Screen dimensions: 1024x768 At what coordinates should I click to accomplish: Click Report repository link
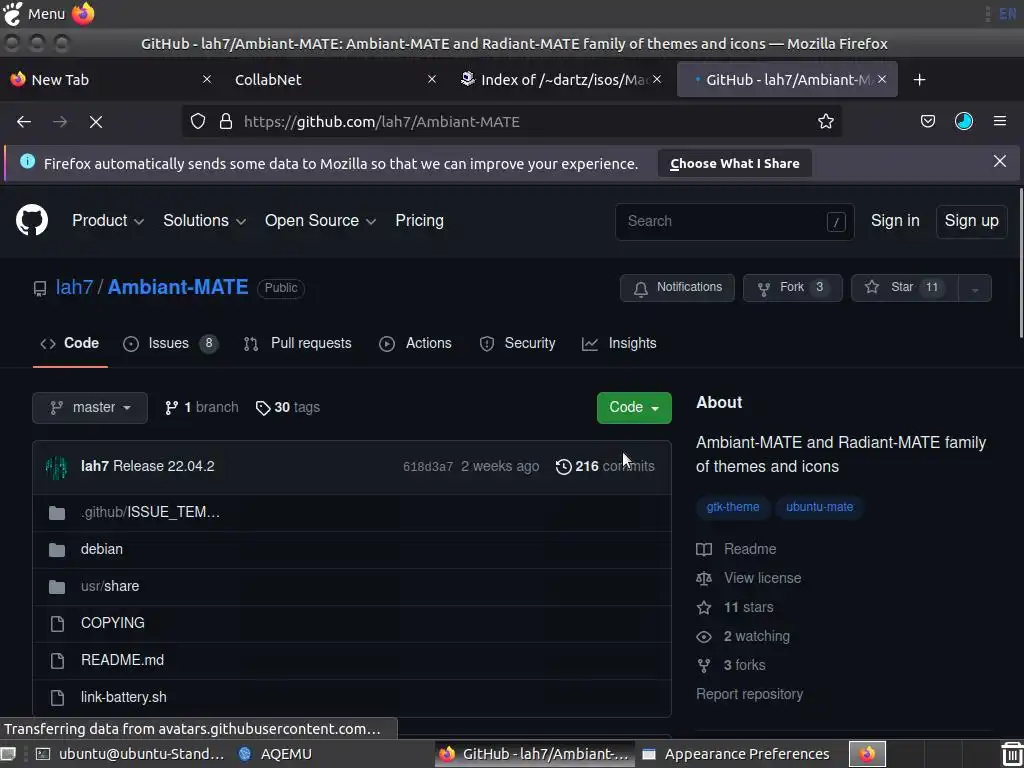pos(749,694)
